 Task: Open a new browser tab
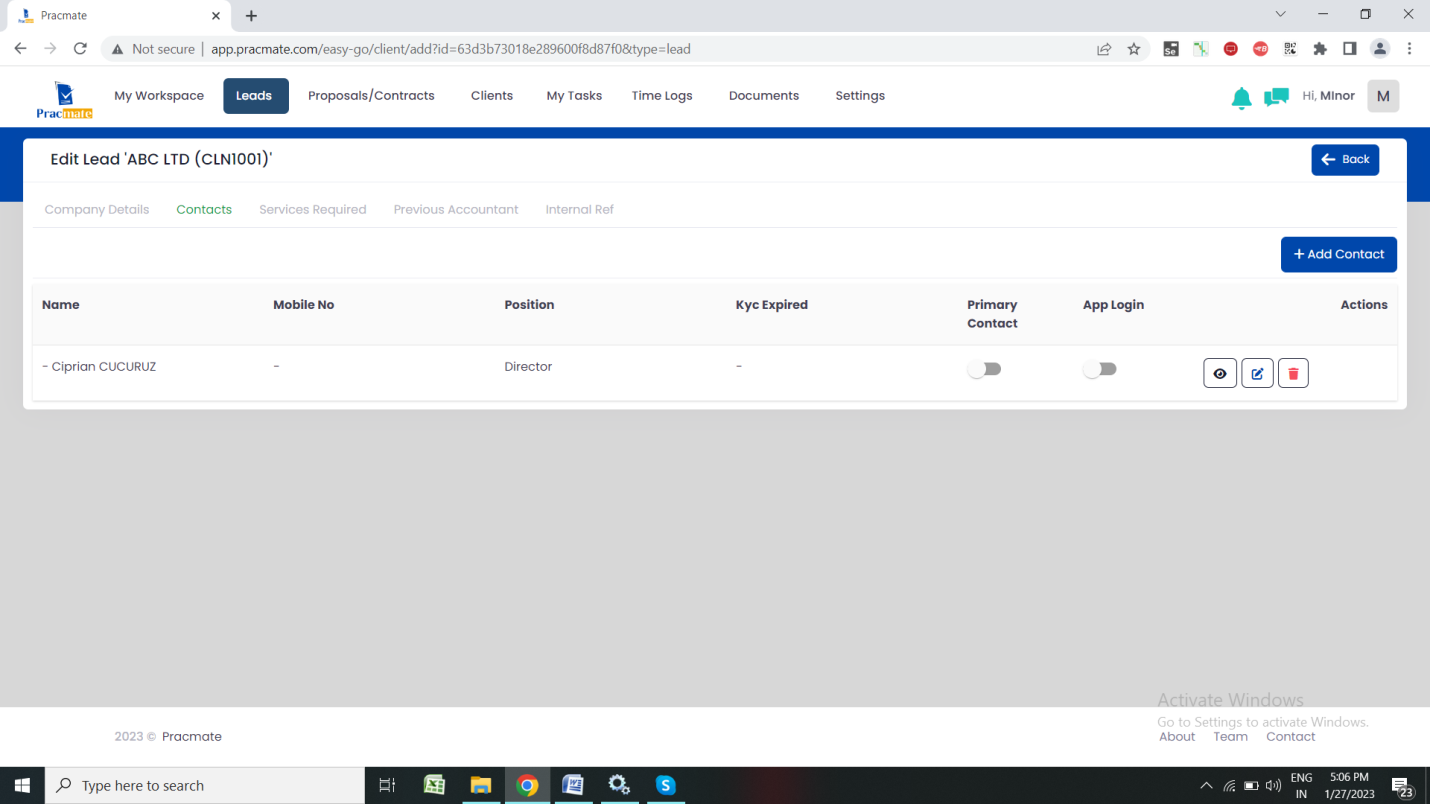(251, 16)
